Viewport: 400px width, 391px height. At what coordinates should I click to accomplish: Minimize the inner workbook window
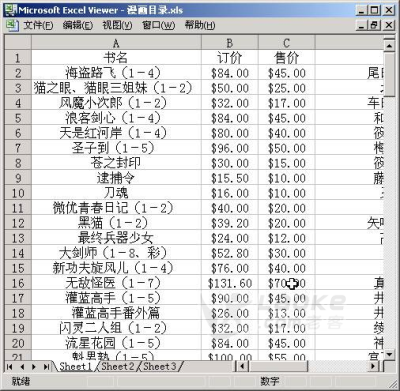point(362,25)
